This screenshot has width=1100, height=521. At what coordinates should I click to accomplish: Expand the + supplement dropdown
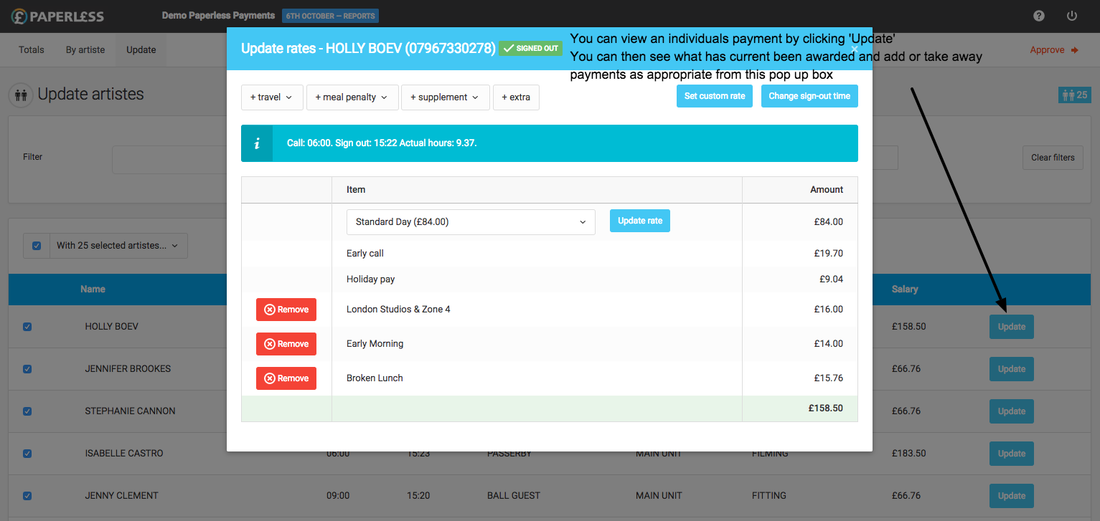point(444,97)
